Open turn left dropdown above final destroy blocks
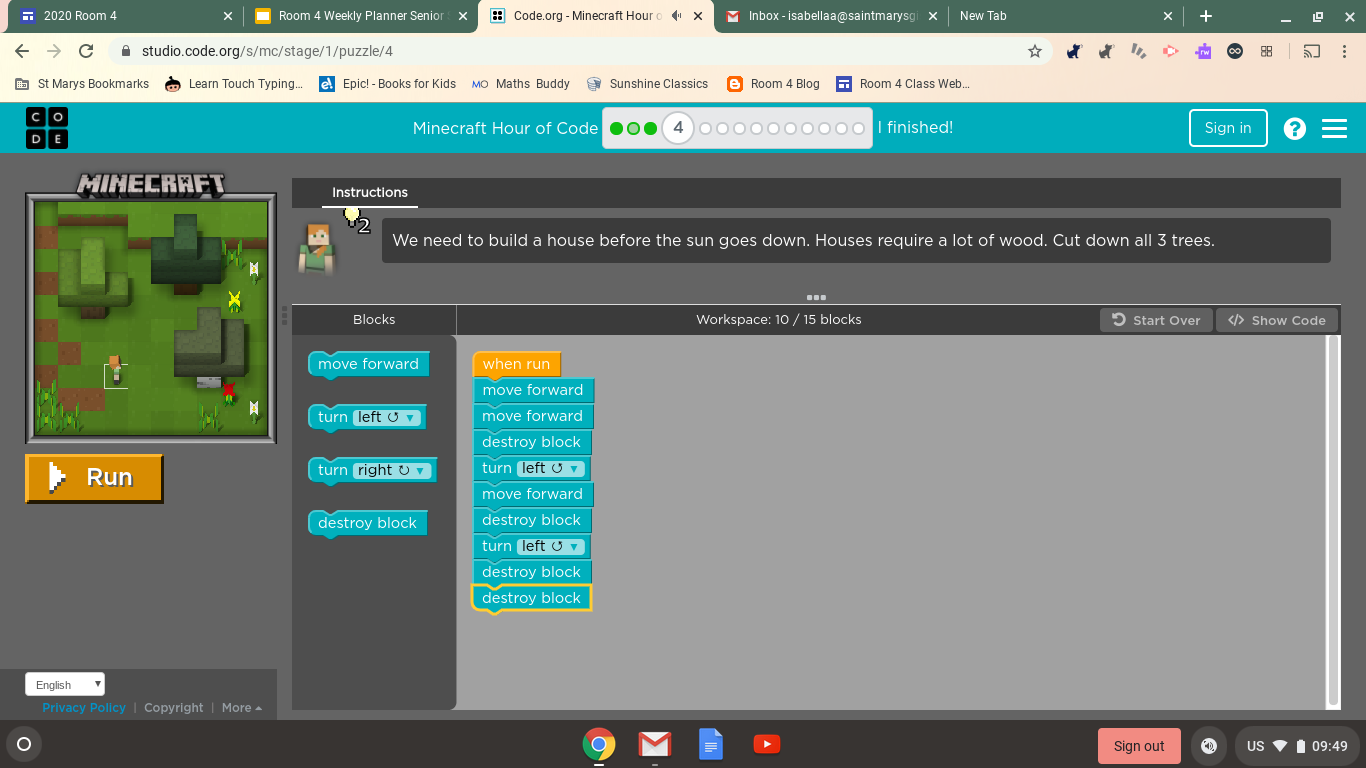This screenshot has height=768, width=1366. click(x=551, y=546)
